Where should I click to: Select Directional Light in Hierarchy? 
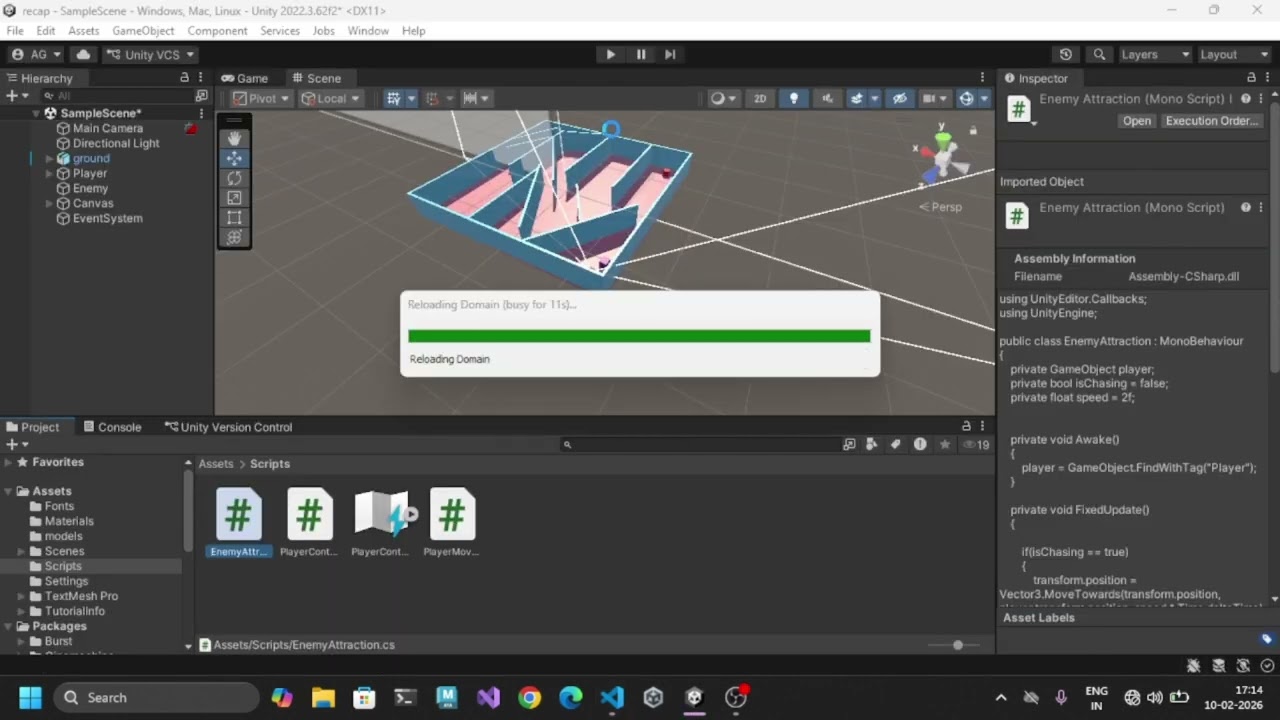116,143
